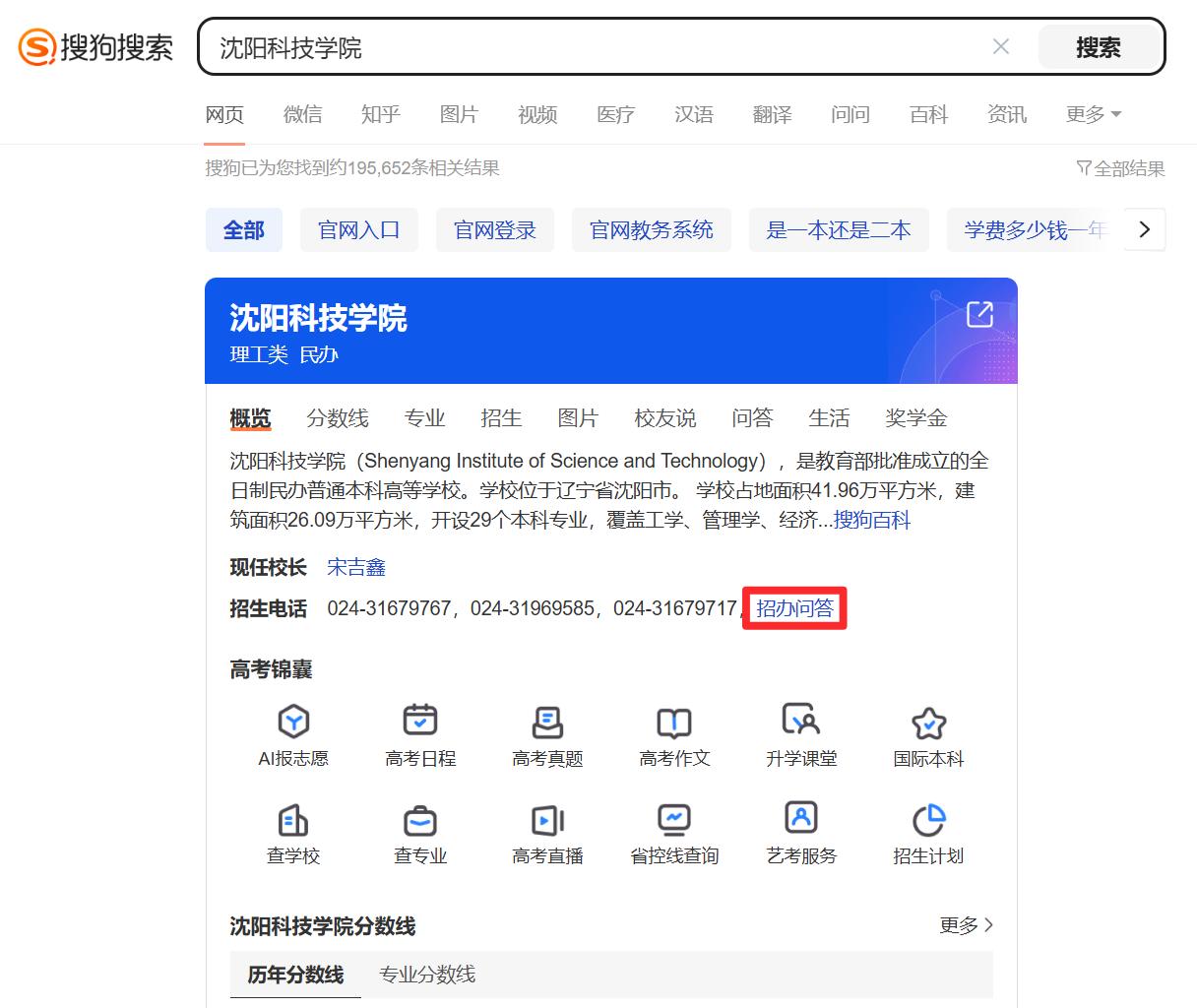Switch to the 汉语 search tab
The width and height of the screenshot is (1197, 1008).
tap(694, 114)
